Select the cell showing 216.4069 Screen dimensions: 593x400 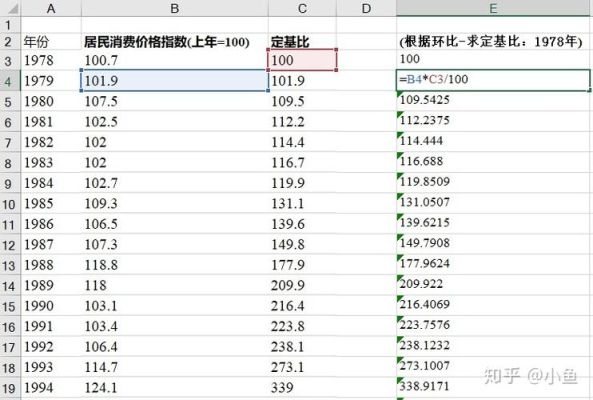tap(493, 304)
